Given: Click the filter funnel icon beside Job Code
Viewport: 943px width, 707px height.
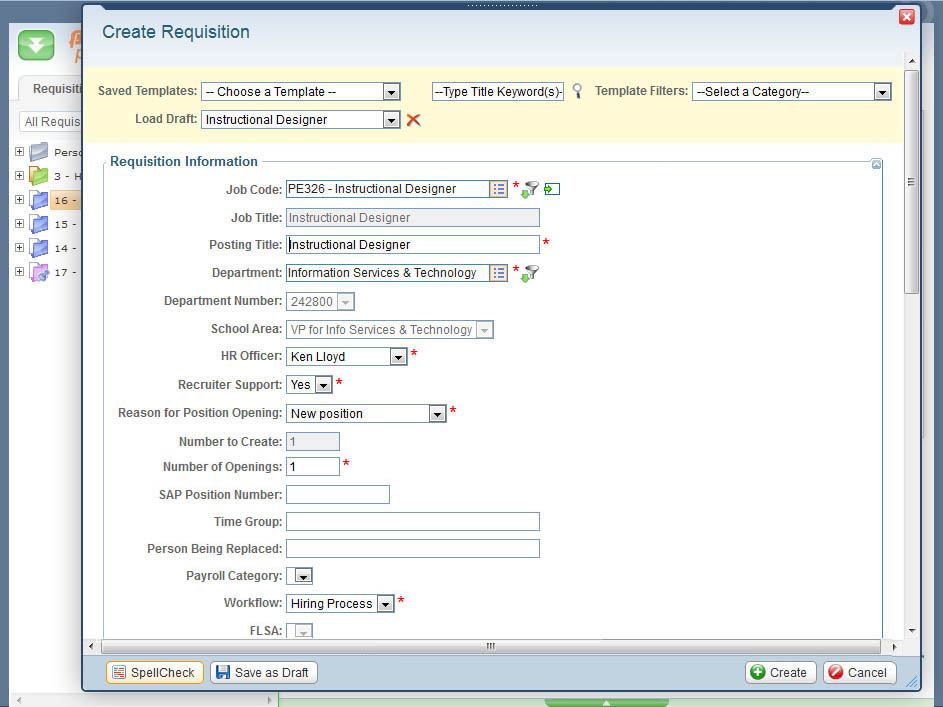Looking at the screenshot, I should click(530, 189).
